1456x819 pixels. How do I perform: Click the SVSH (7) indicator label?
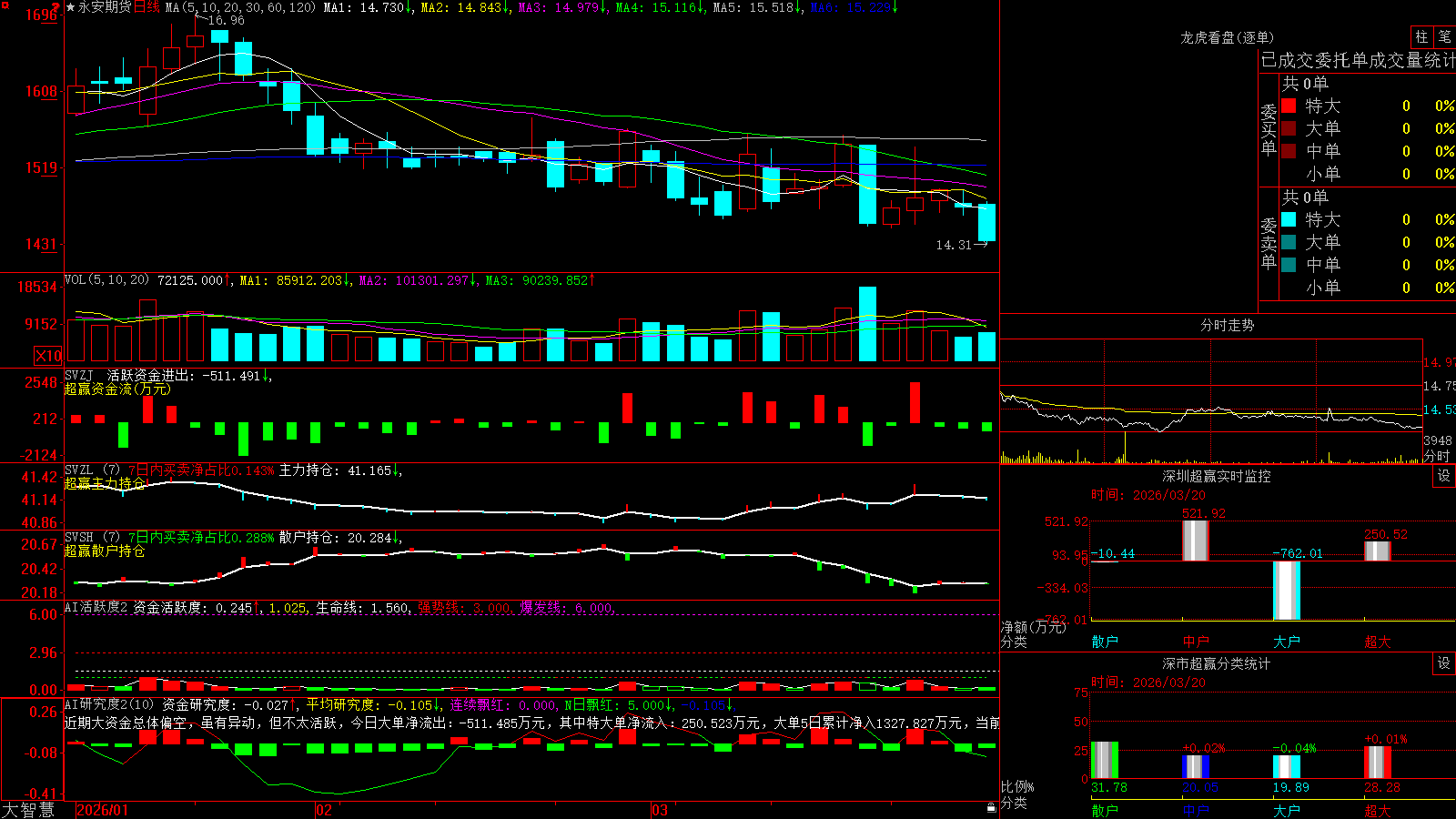(x=92, y=538)
